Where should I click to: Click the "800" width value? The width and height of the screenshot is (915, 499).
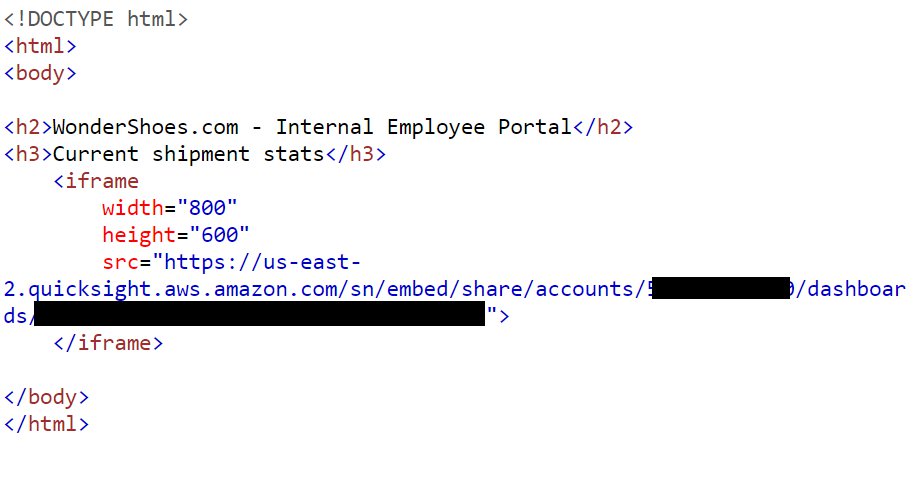(207, 208)
